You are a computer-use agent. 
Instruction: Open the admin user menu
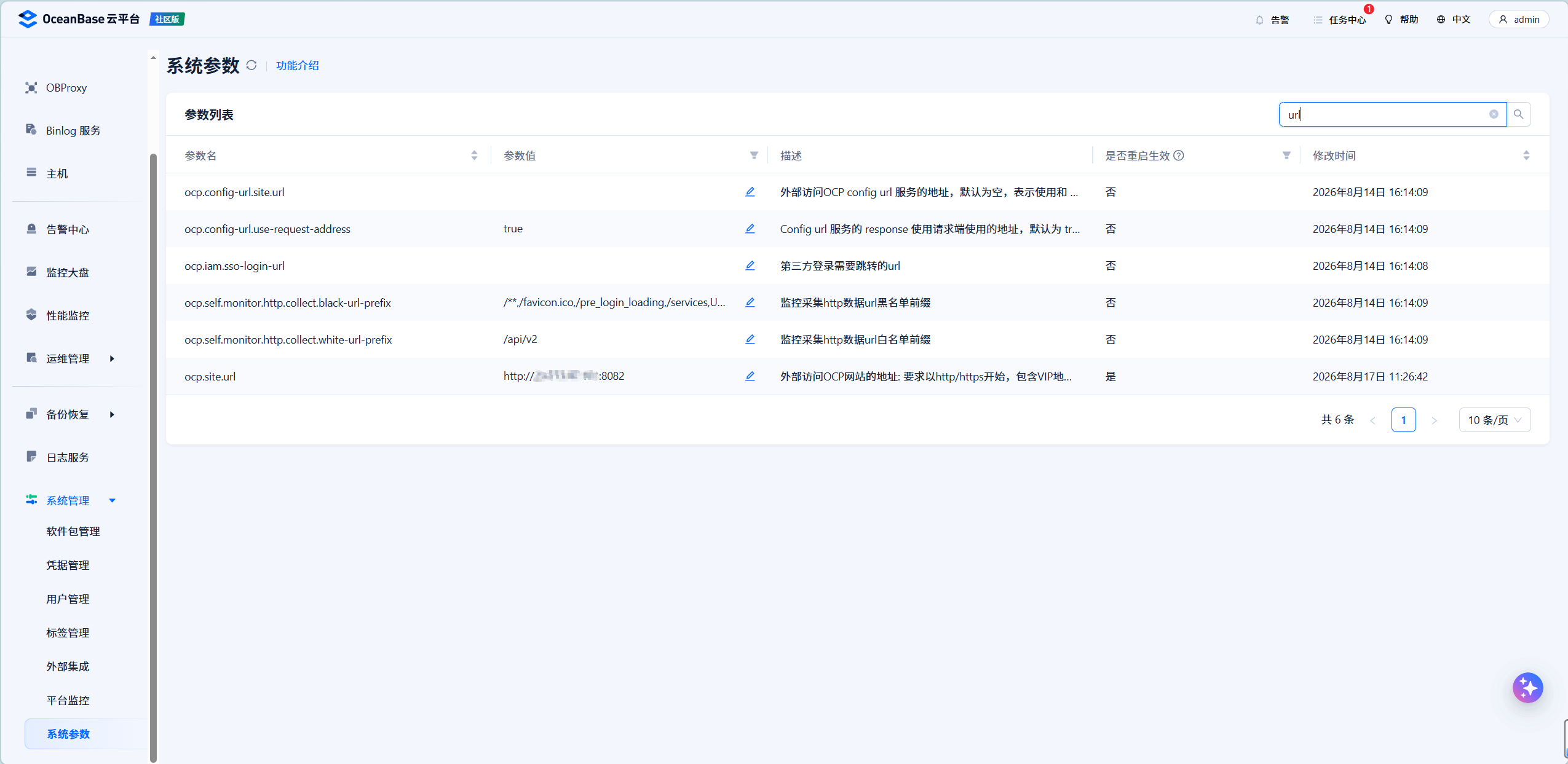pos(1519,20)
